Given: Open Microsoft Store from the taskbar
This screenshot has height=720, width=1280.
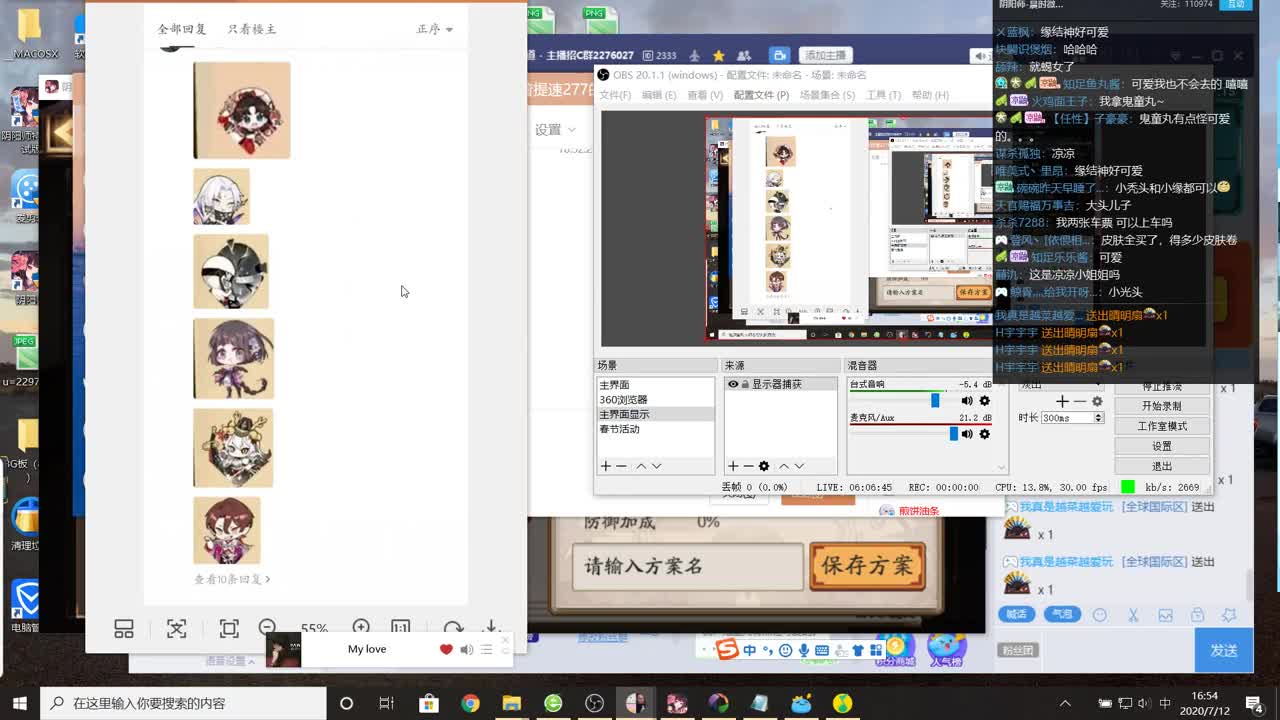Looking at the screenshot, I should (428, 703).
